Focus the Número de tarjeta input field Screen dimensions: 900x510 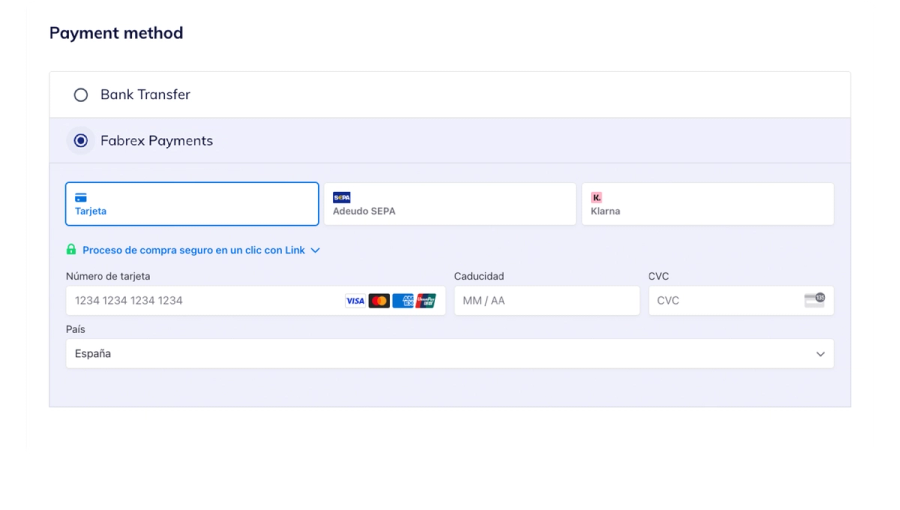[x=255, y=301]
